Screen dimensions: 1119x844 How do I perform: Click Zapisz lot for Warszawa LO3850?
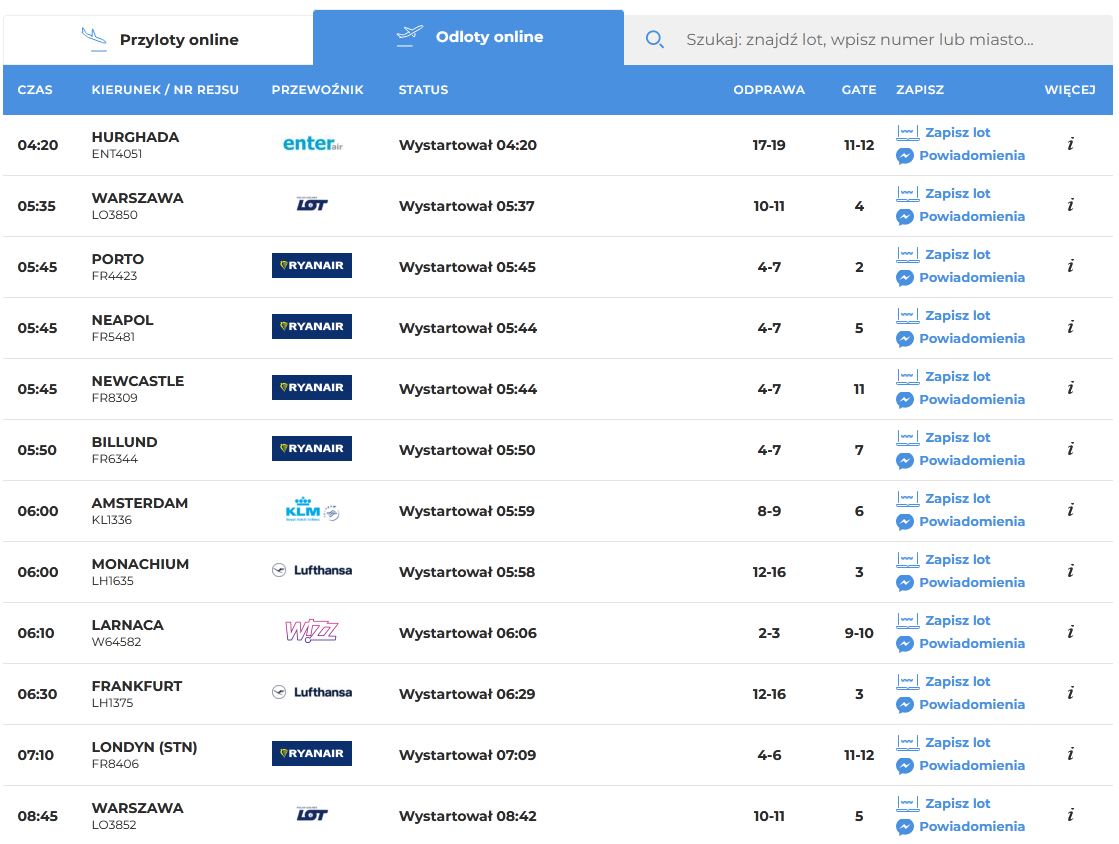click(x=957, y=194)
